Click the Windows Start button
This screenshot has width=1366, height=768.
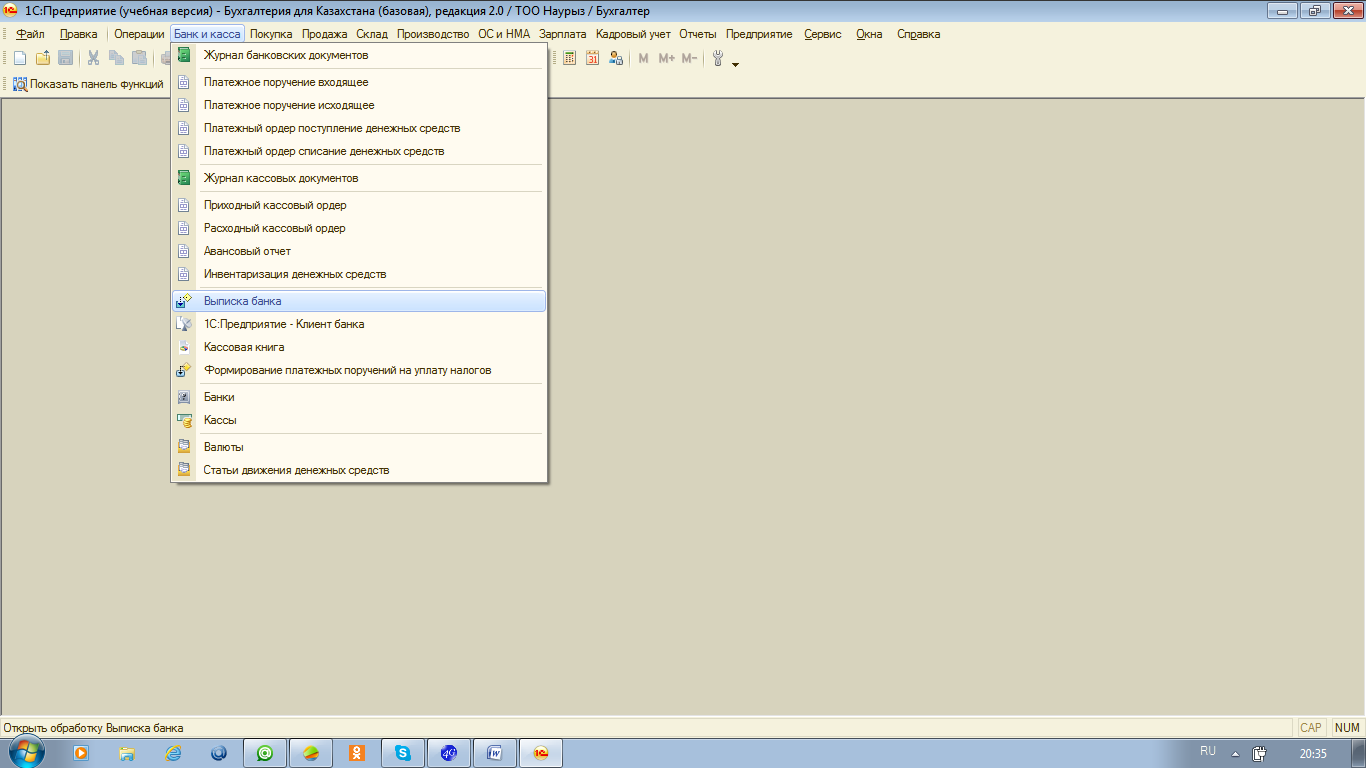pos(28,752)
